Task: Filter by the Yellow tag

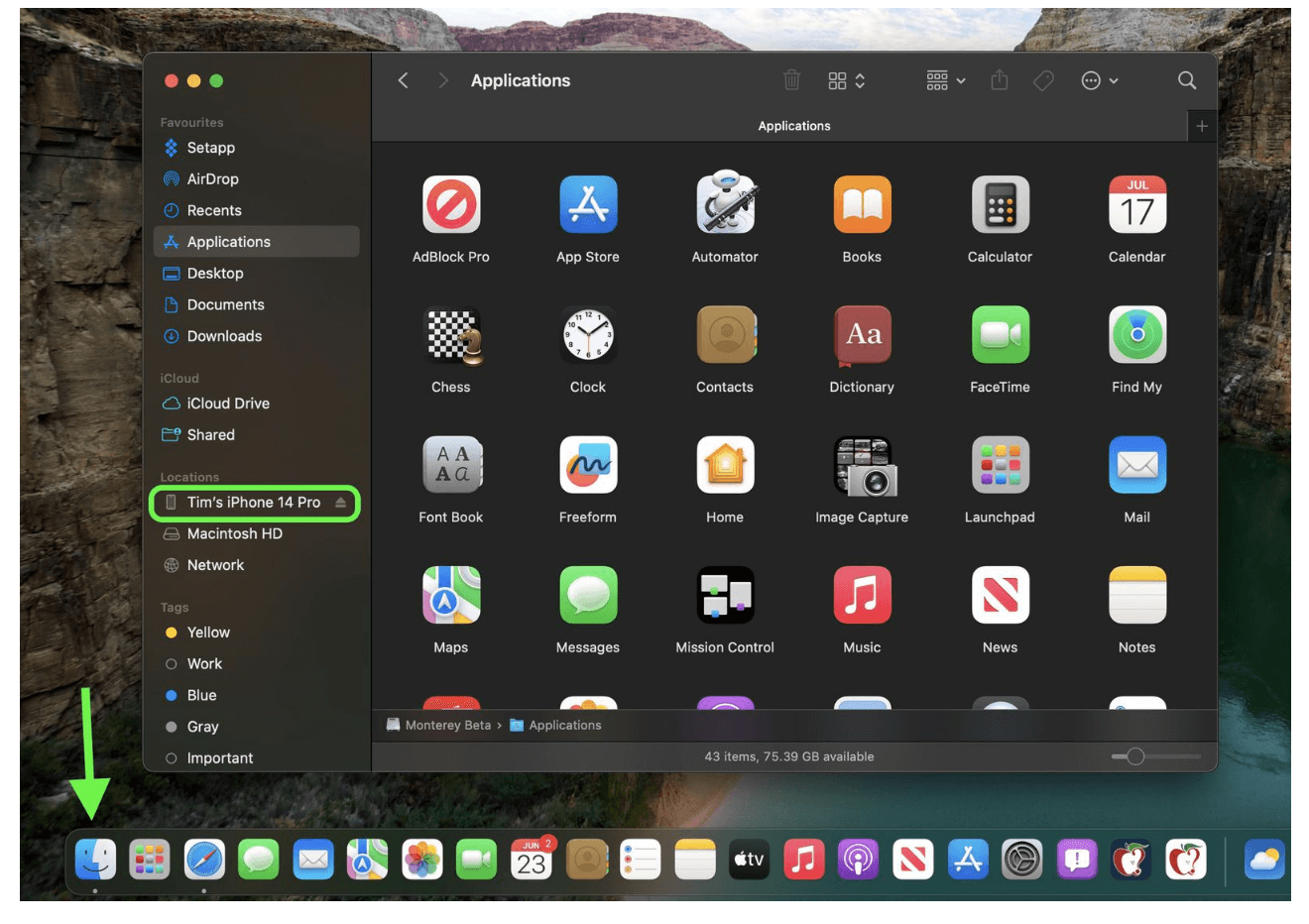Action: [257, 633]
